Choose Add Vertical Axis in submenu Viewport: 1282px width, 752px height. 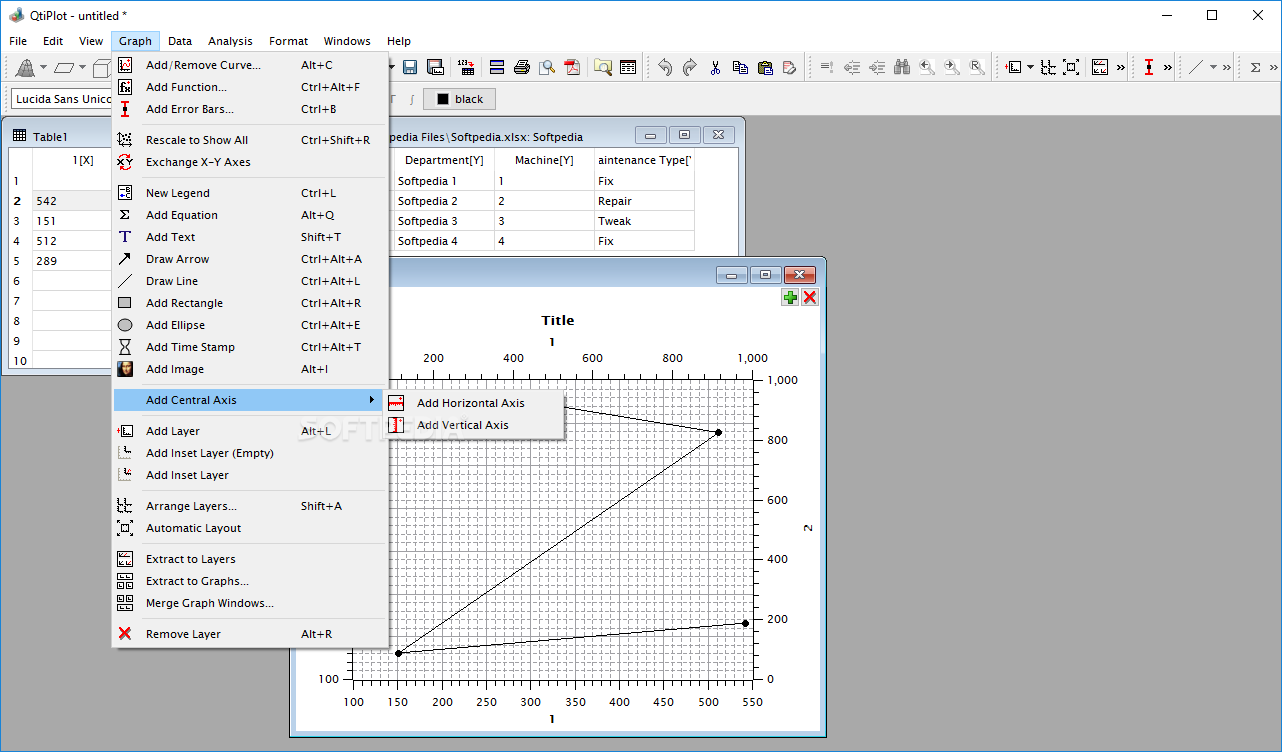(x=474, y=425)
